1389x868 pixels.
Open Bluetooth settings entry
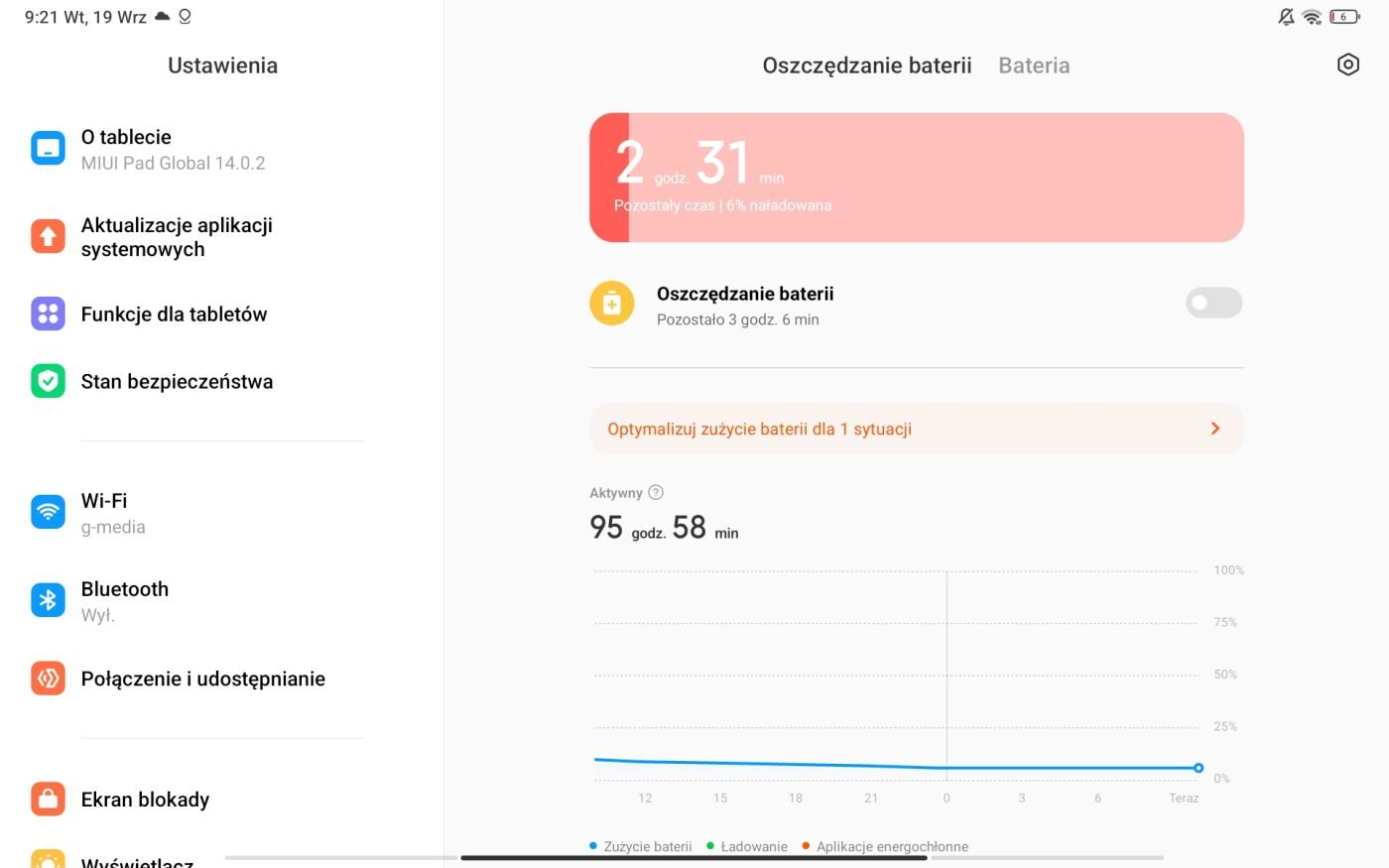(x=222, y=600)
